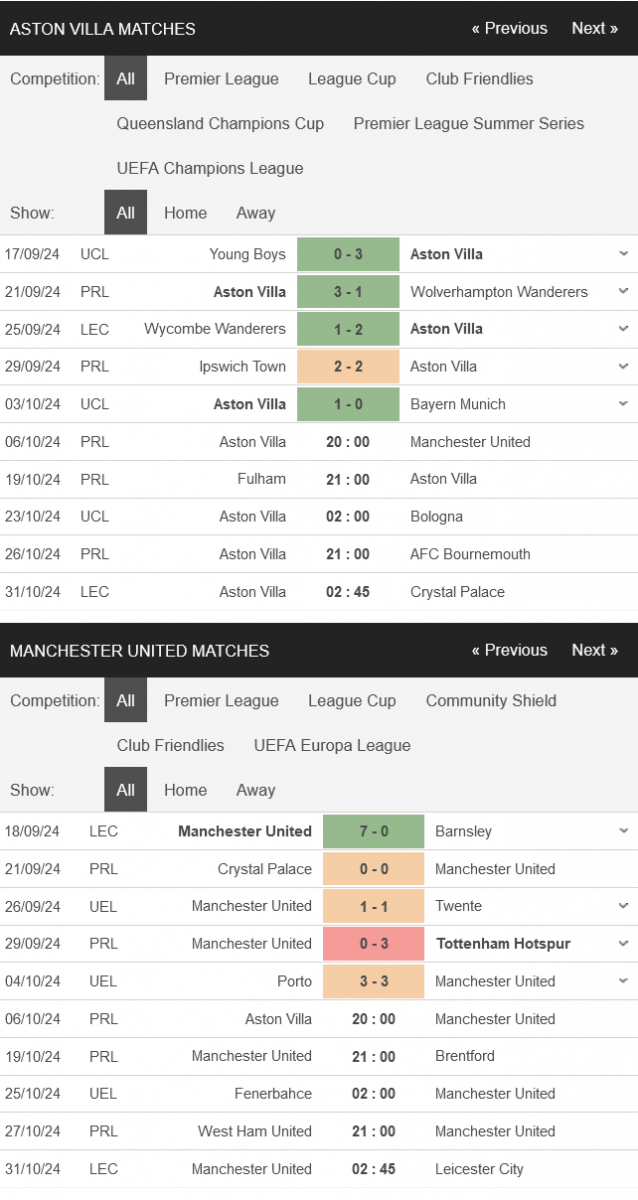Expand the Young Boys vs Aston Villa row chevron

tap(623, 254)
